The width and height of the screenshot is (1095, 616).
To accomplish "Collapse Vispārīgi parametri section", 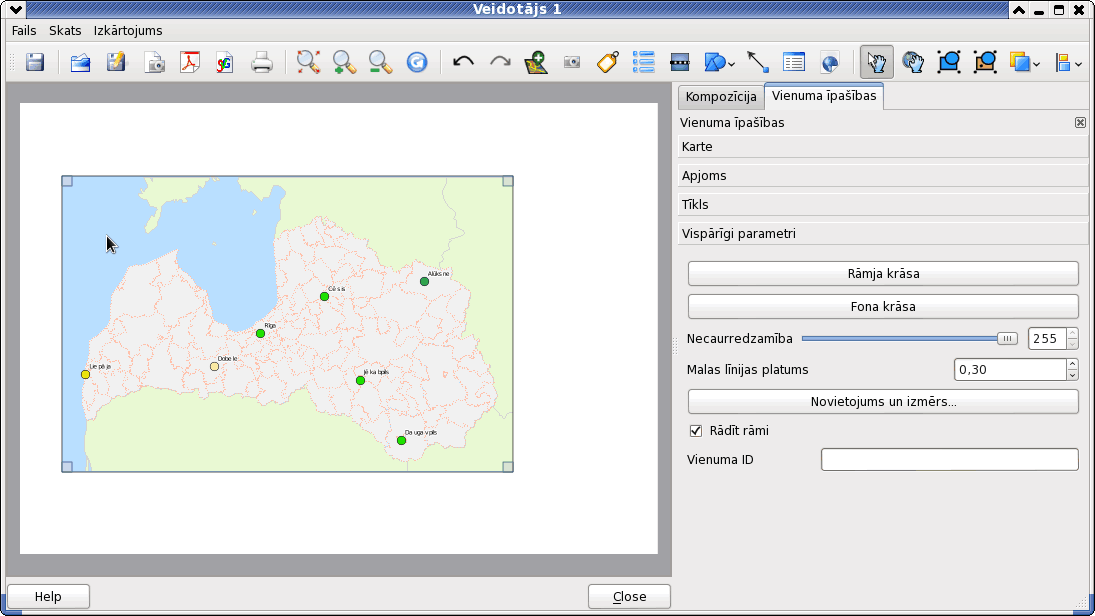I will click(883, 233).
